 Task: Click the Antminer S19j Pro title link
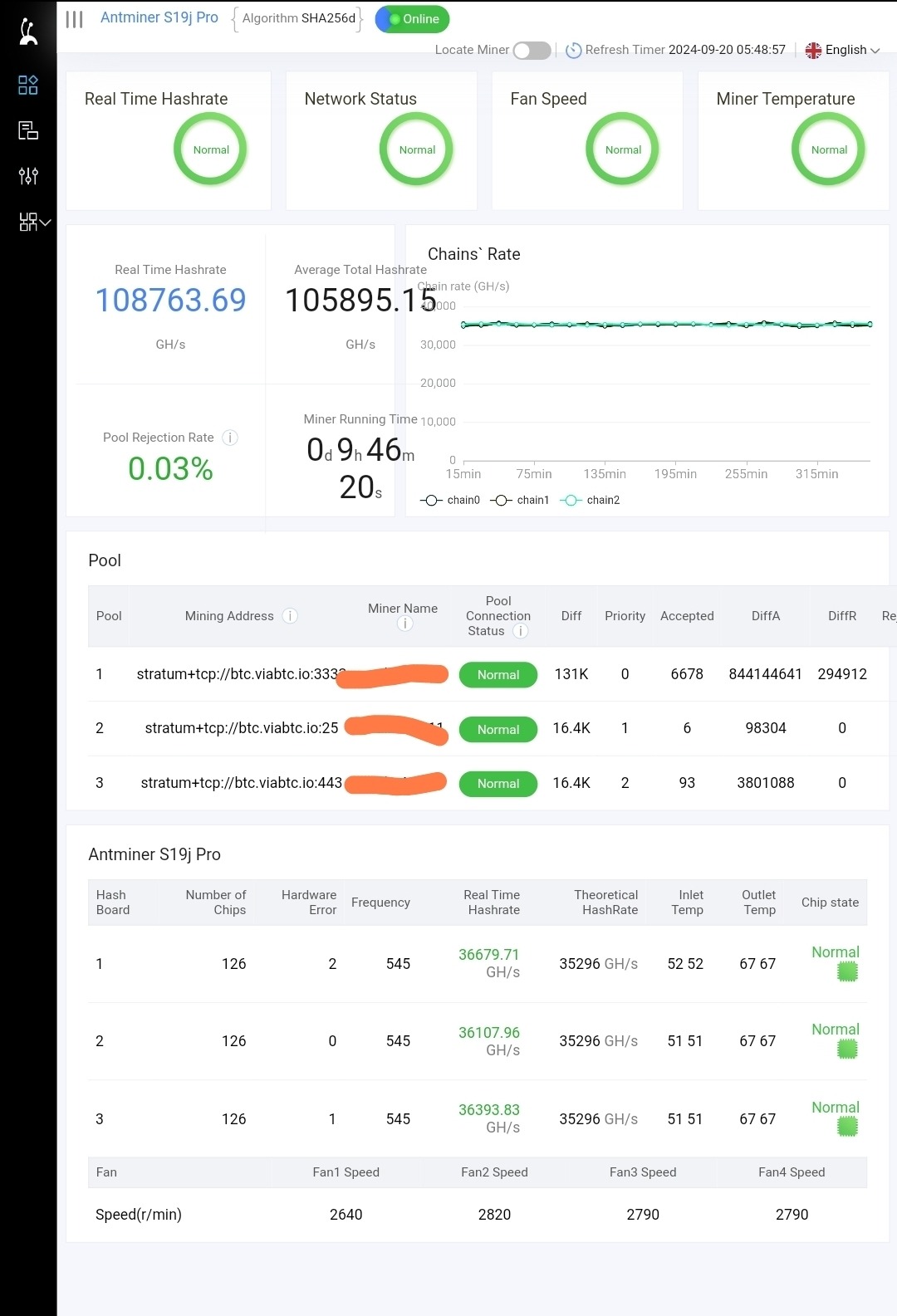[x=159, y=17]
